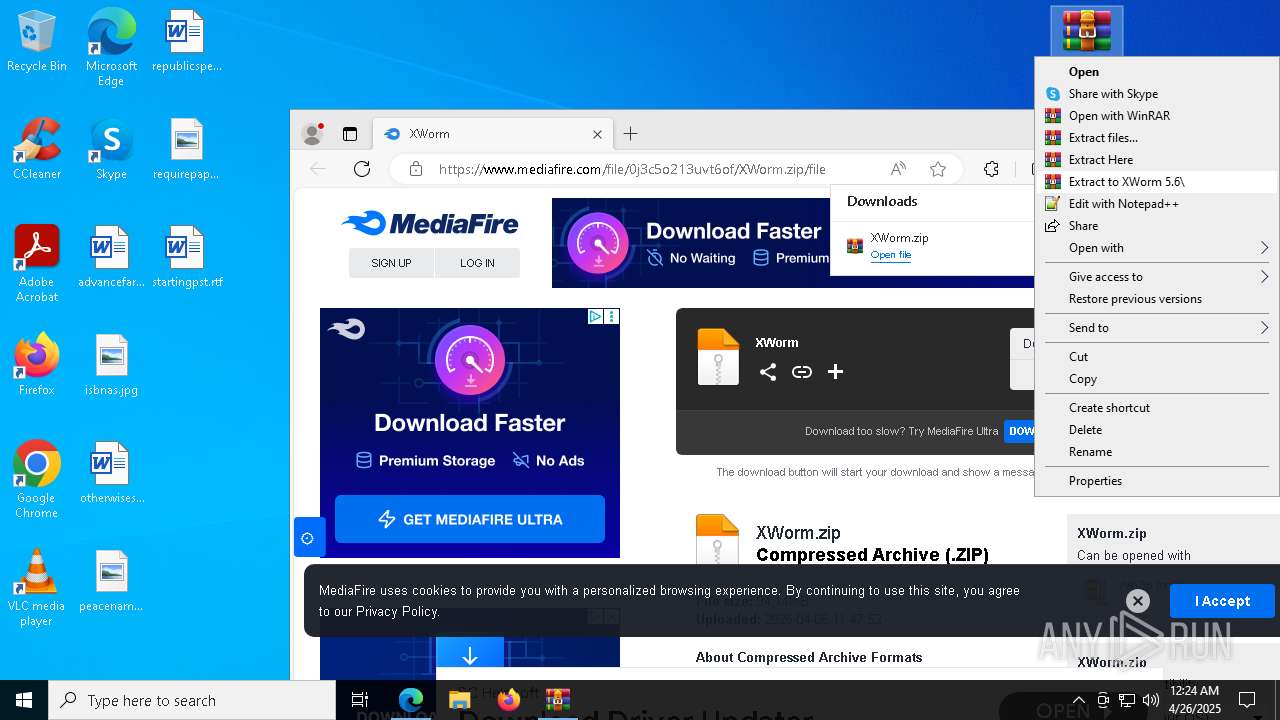Image resolution: width=1280 pixels, height=720 pixels.
Task: Click the plus icon next to XWorm
Action: [836, 372]
